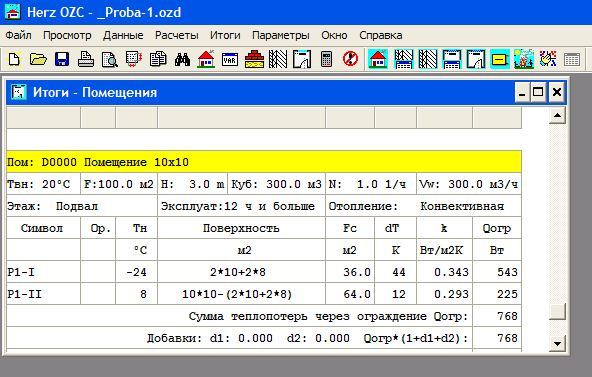592x377 pixels.
Task: Click the Этаж: Подвал cell
Action: point(82,206)
